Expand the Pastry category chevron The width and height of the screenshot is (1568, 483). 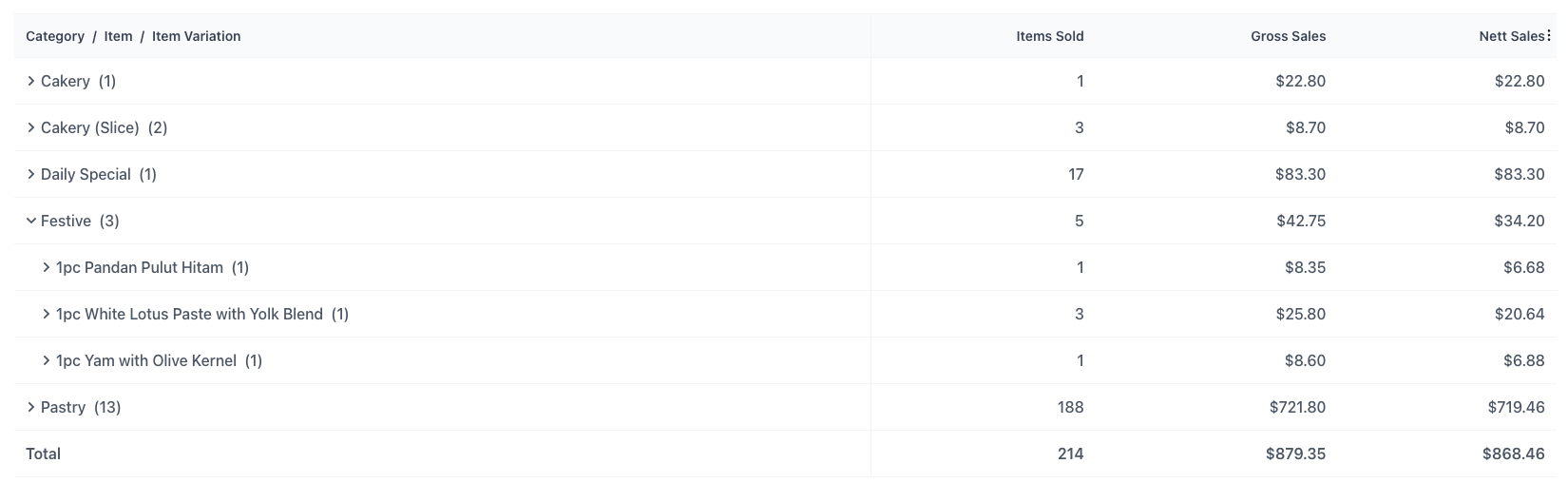(31, 408)
